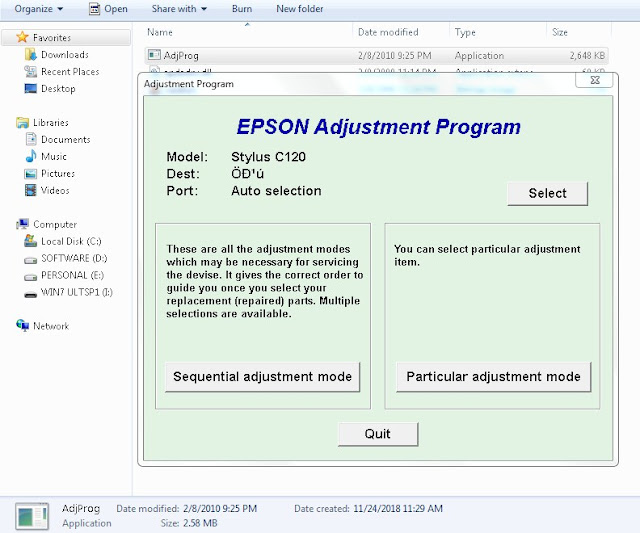Sort by Date modified column
The image size is (640, 533).
388,32
